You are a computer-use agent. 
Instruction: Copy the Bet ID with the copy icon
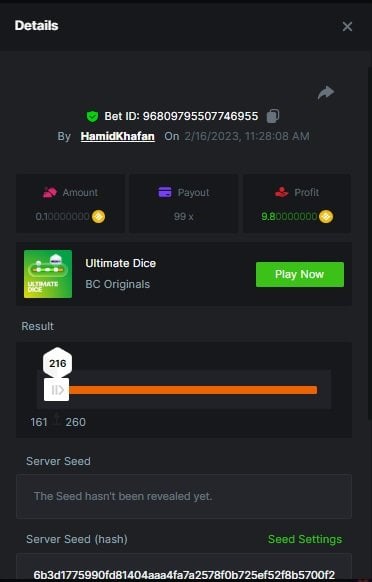(273, 116)
